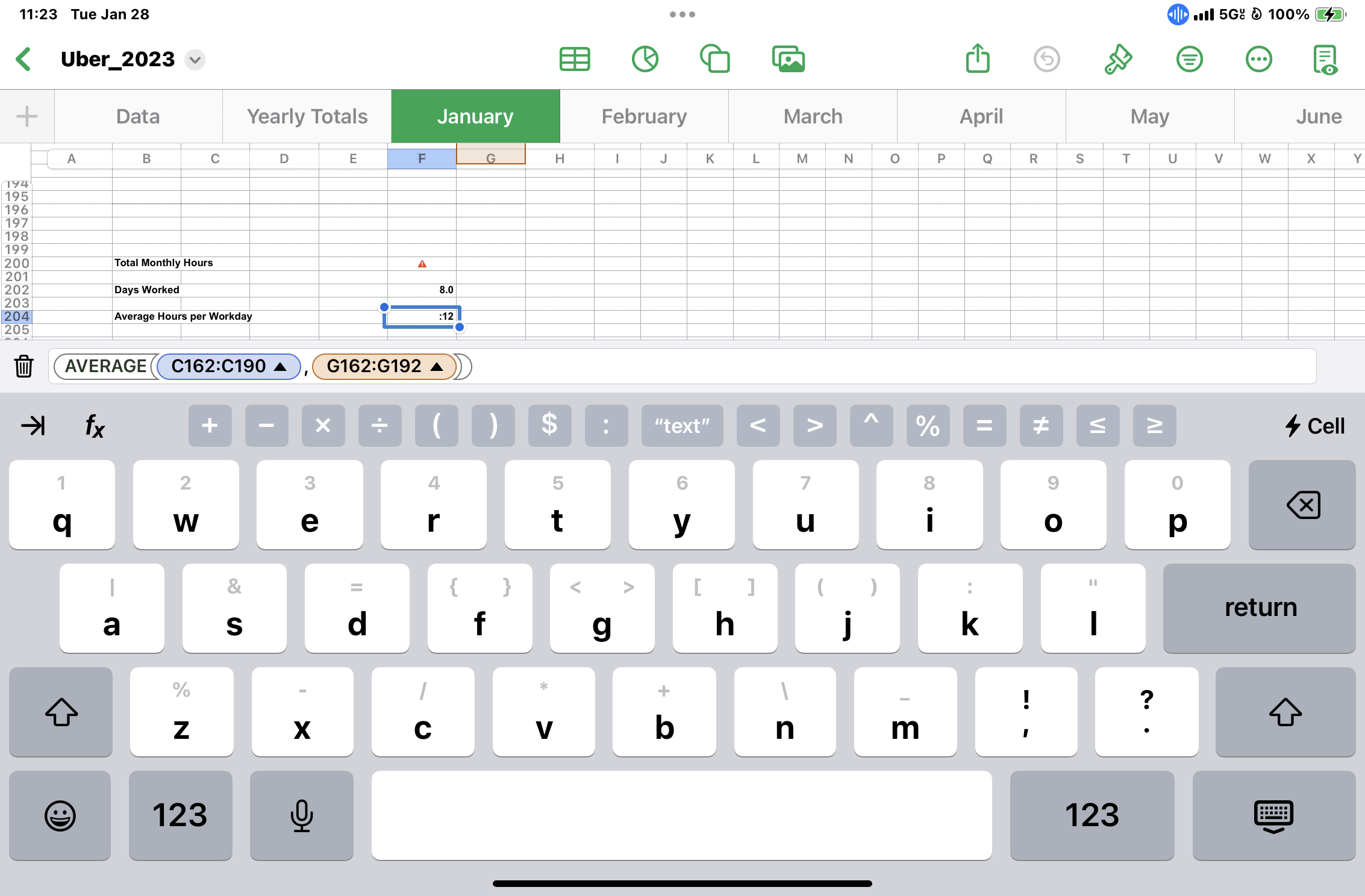The width and height of the screenshot is (1365, 896).
Task: Hide the on-screen keyboard
Action: click(1273, 815)
